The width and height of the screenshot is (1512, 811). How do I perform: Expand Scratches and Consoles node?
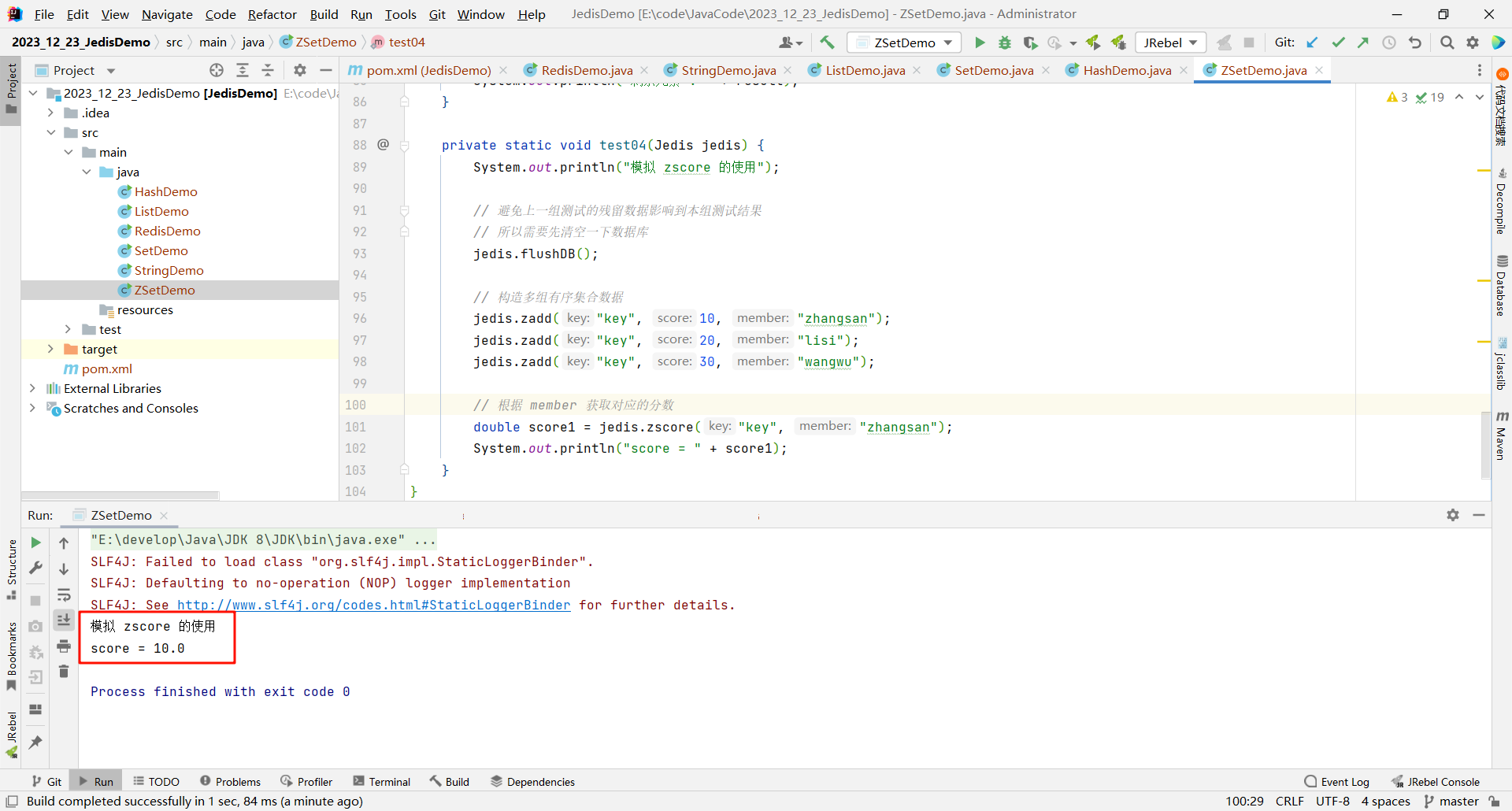tap(32, 408)
